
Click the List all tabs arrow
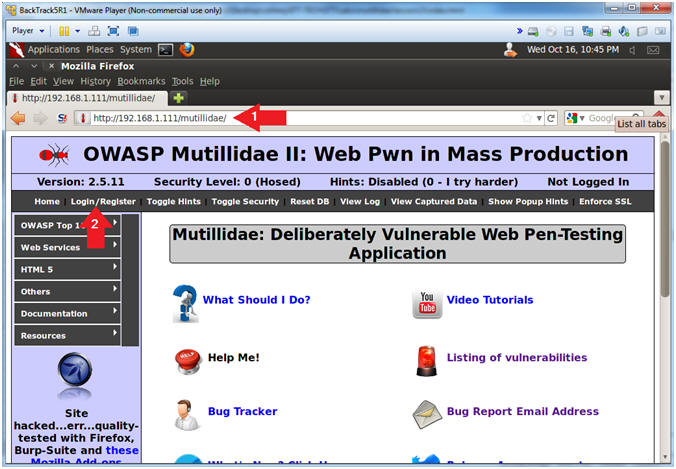[x=661, y=98]
